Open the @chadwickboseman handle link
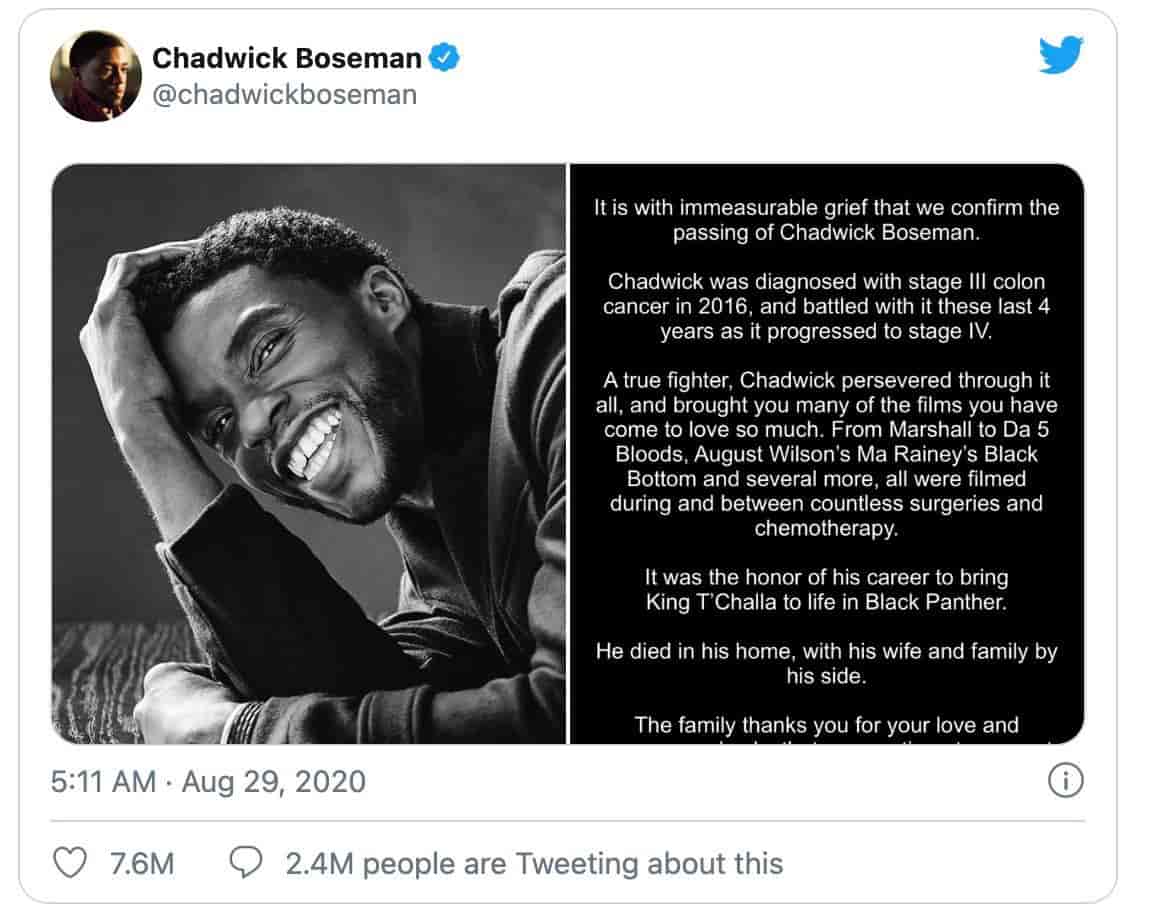This screenshot has width=1160, height=924. 284,95
